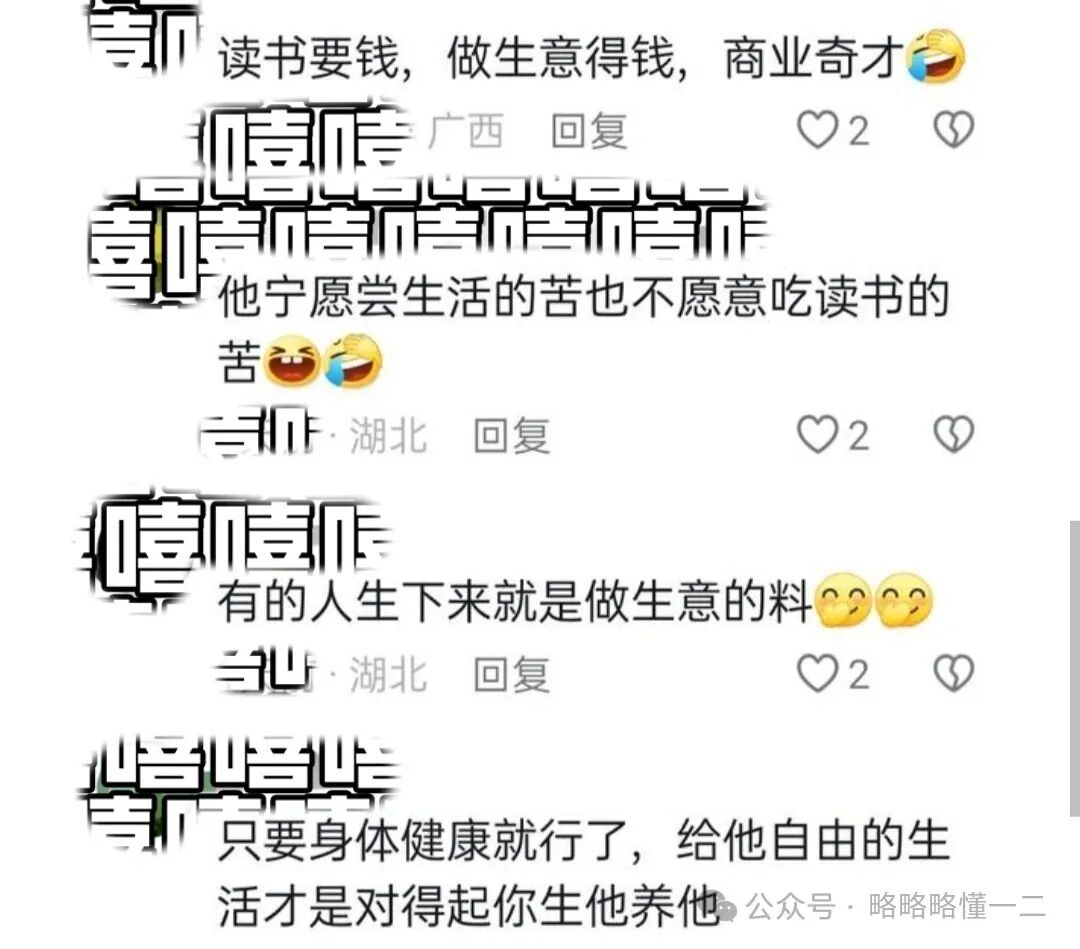Like the 商业奇才 comment with the heart

pos(818,129)
